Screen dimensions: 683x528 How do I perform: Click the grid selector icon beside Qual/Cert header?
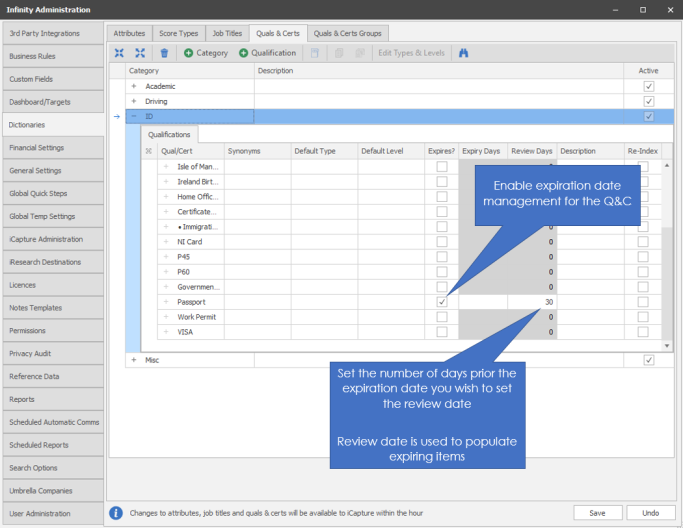coord(149,151)
